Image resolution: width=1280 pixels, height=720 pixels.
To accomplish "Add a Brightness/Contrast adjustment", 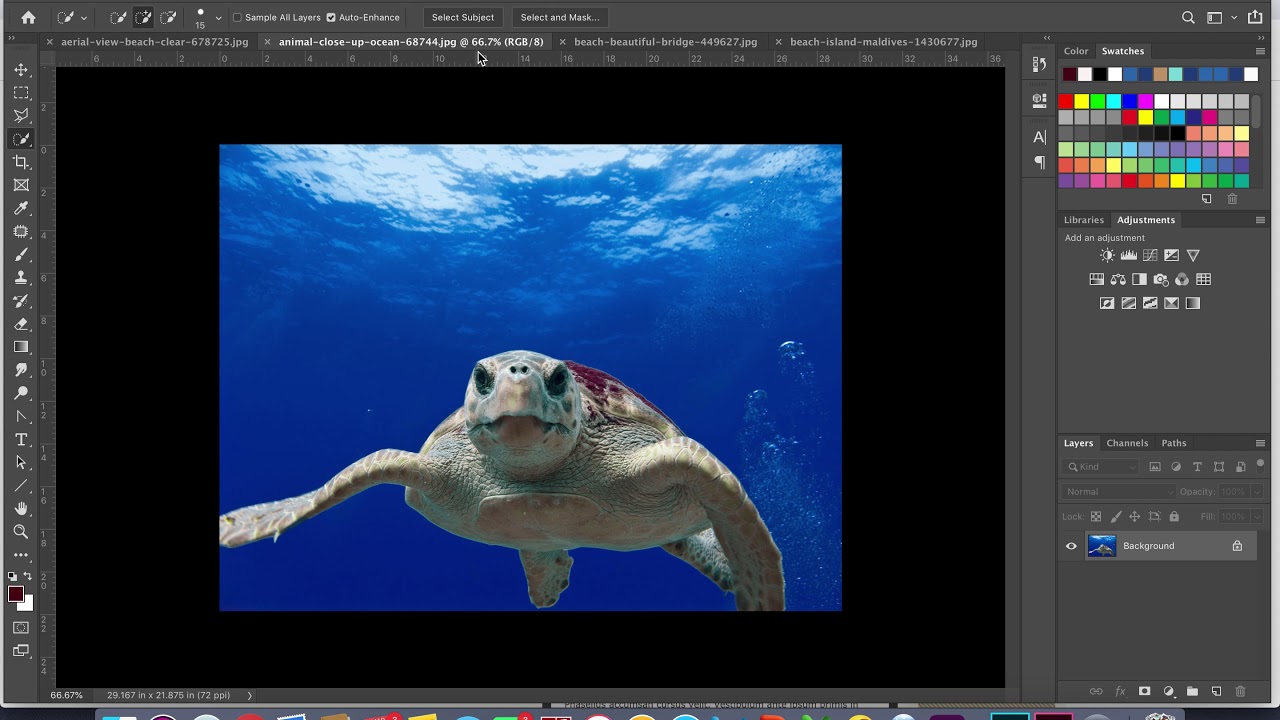I will (x=1107, y=256).
